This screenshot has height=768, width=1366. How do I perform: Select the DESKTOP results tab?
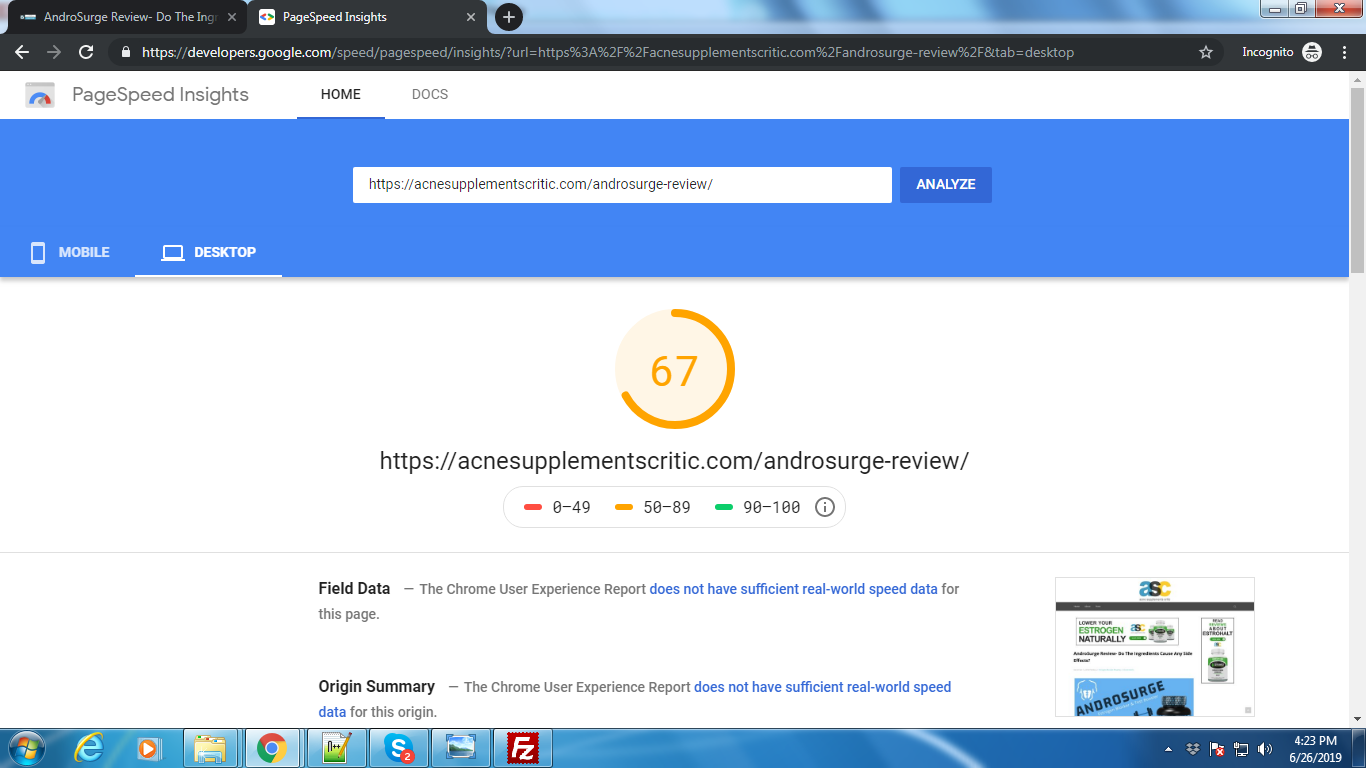(x=209, y=252)
